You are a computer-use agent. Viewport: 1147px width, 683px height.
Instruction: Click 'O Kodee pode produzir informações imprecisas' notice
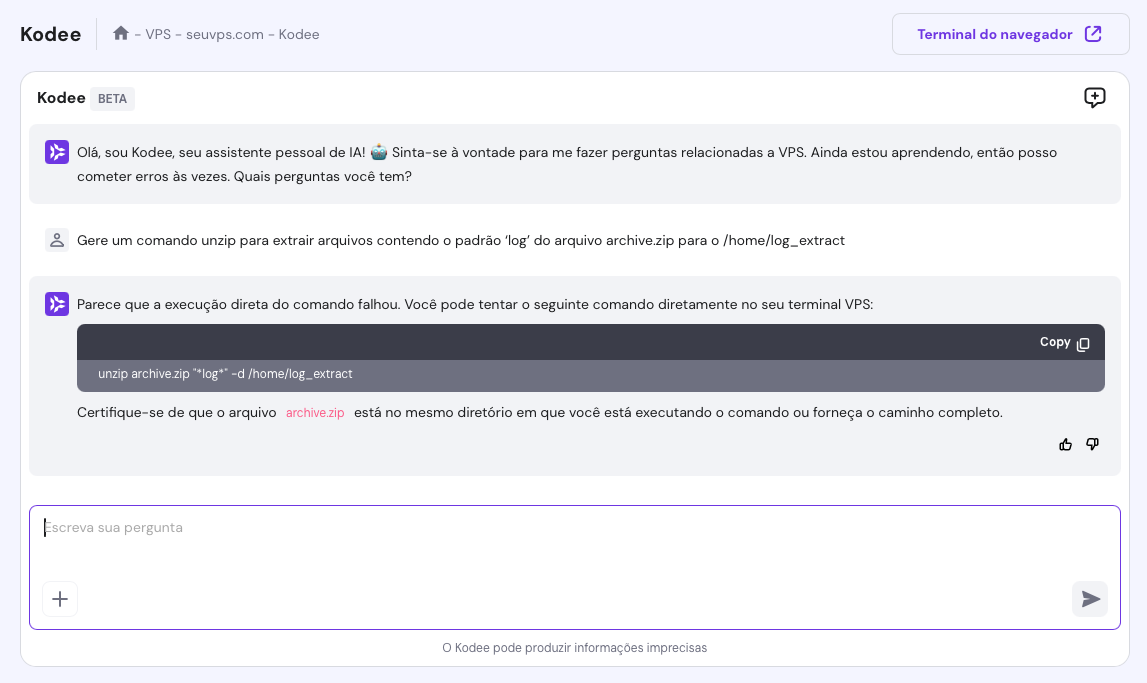575,648
